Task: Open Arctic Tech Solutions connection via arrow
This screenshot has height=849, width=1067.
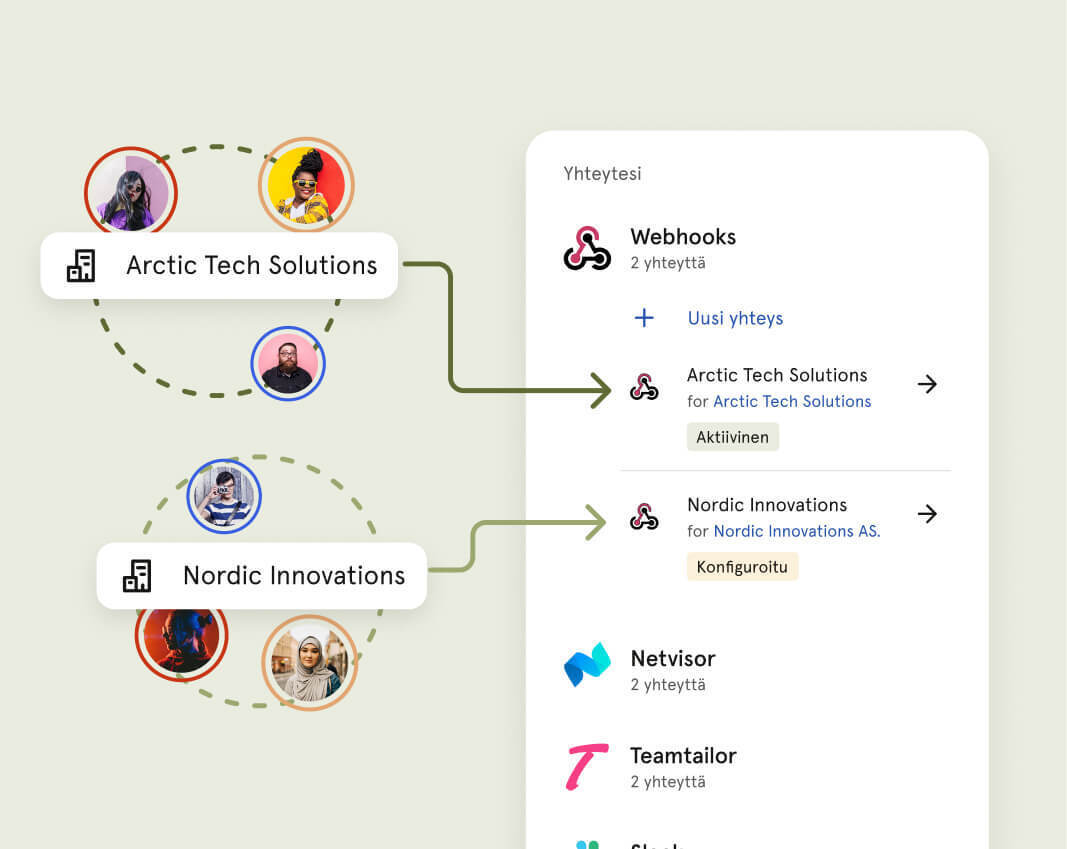Action: coord(927,384)
